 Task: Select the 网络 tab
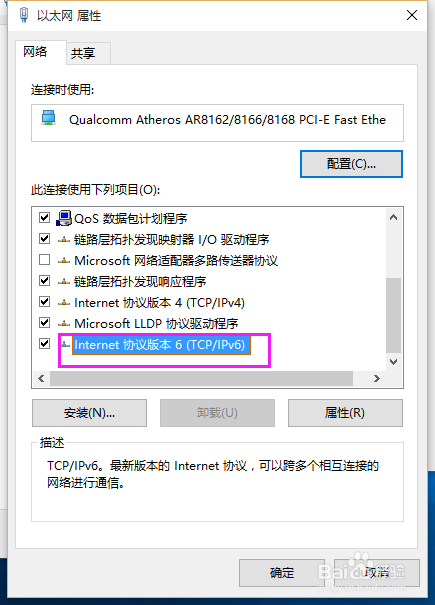pyautogui.click(x=35, y=51)
